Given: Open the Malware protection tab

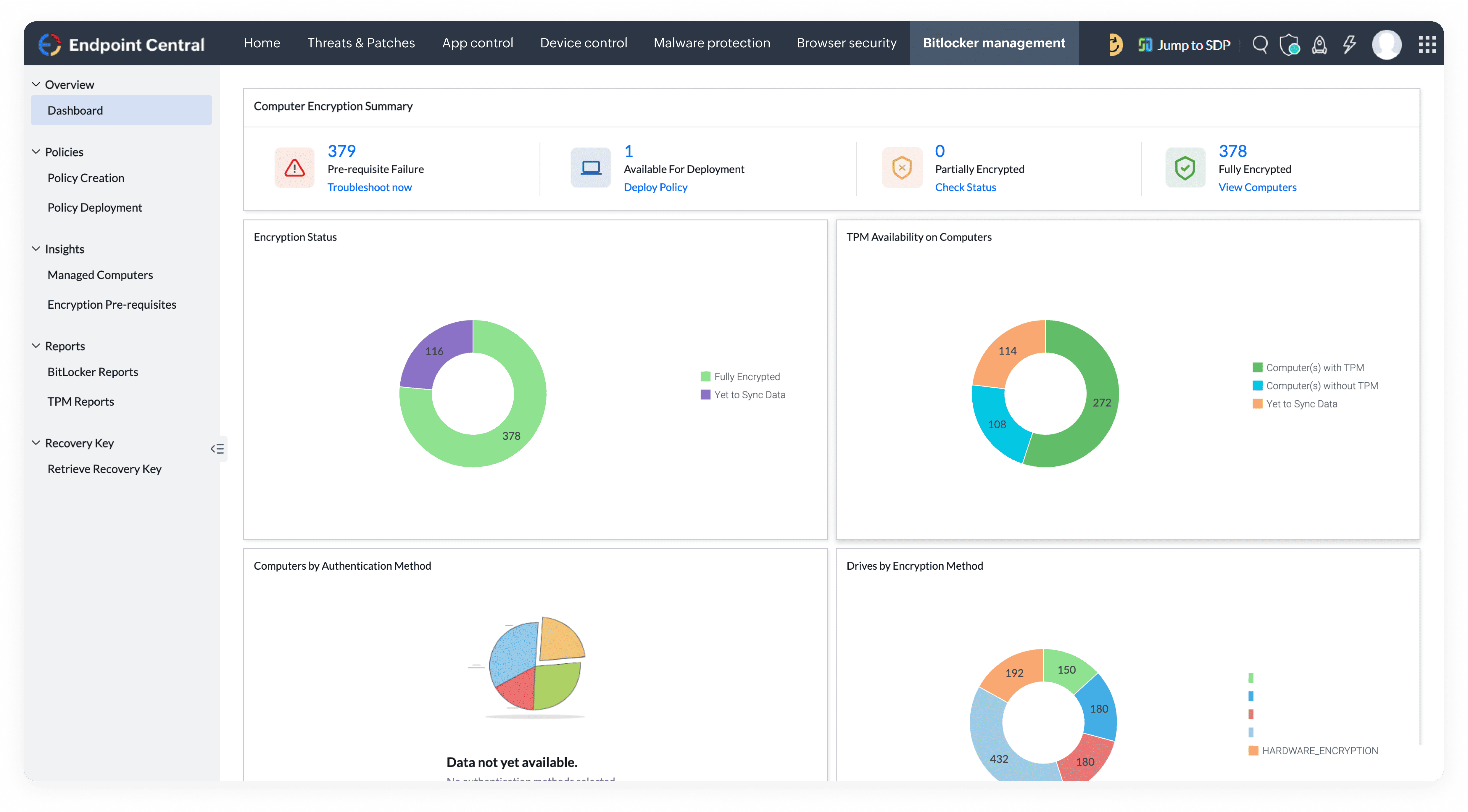Looking at the screenshot, I should pyautogui.click(x=711, y=43).
